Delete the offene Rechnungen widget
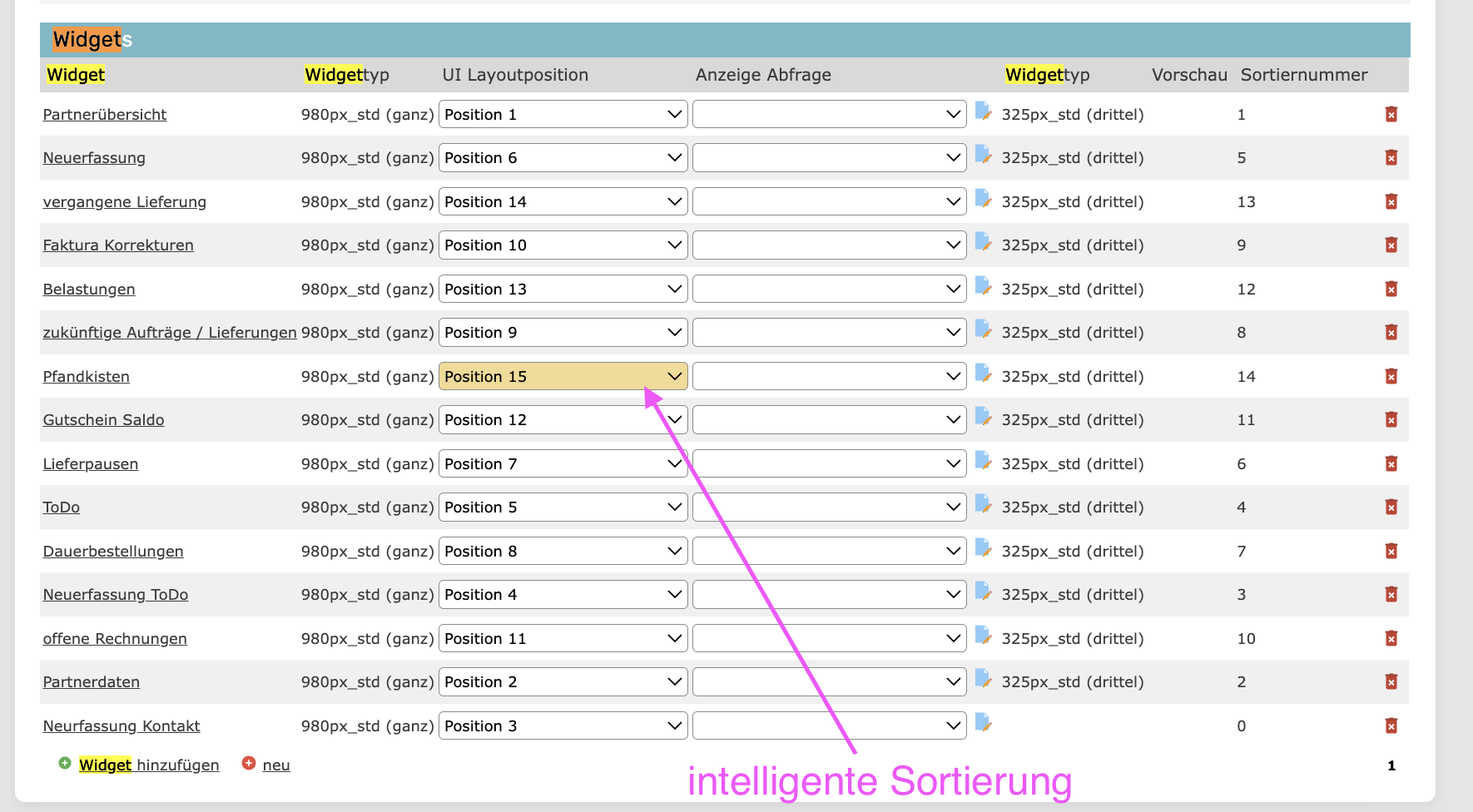This screenshot has height=812, width=1473. pyautogui.click(x=1391, y=638)
